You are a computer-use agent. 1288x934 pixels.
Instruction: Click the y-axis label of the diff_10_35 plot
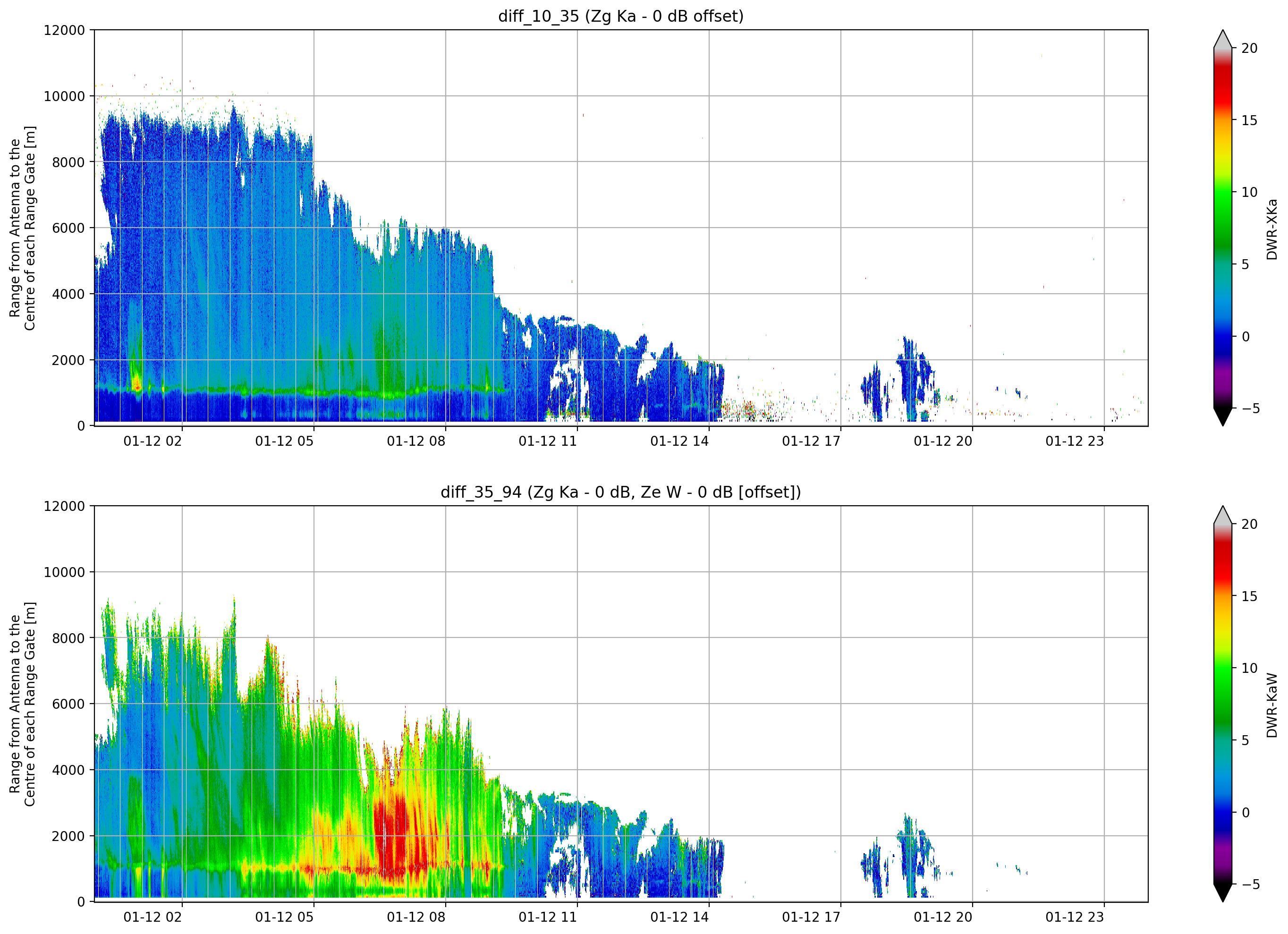click(23, 228)
